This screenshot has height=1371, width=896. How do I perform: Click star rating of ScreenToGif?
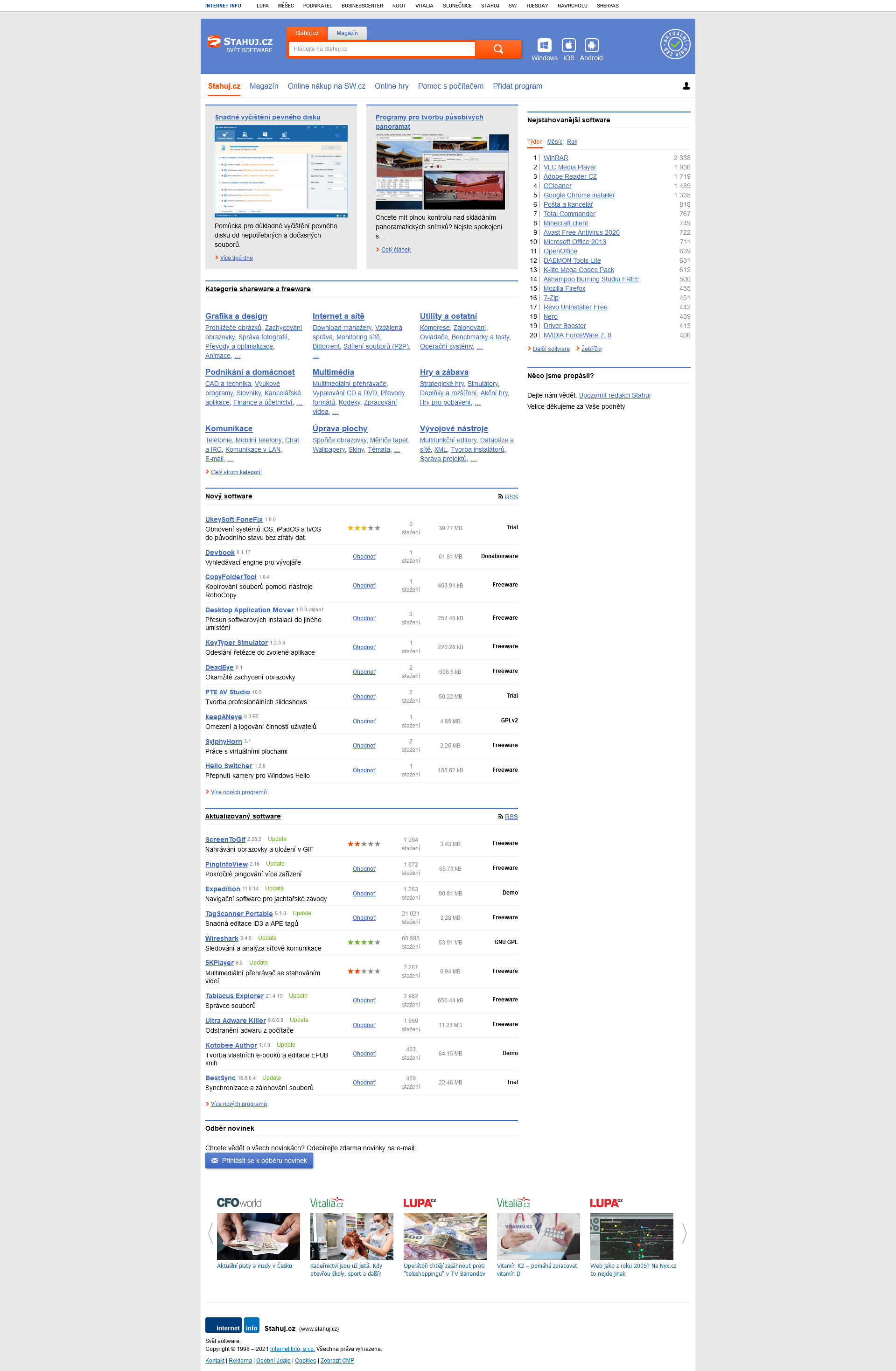pos(364,843)
